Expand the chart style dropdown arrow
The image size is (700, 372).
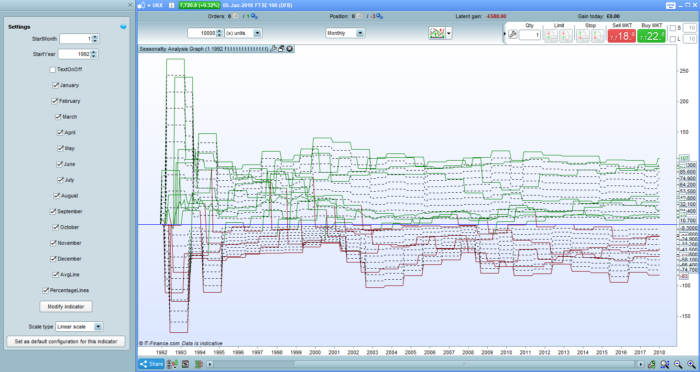coord(449,33)
